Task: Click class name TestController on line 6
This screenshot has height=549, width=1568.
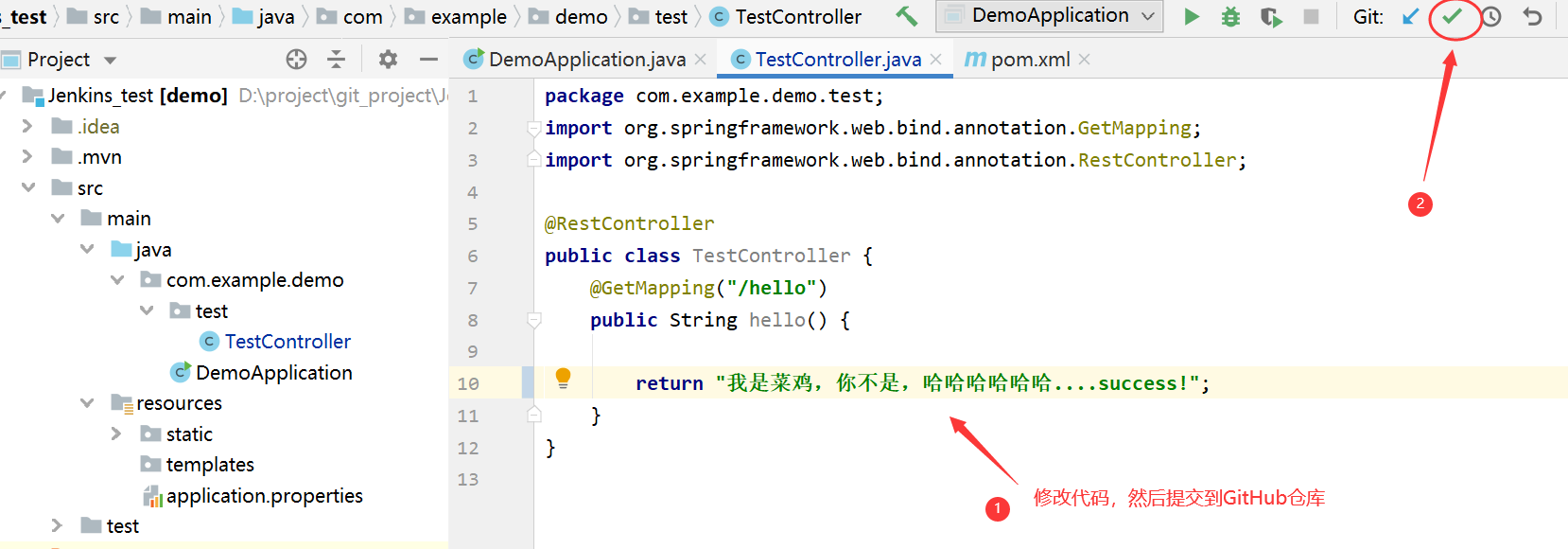Action: (772, 256)
